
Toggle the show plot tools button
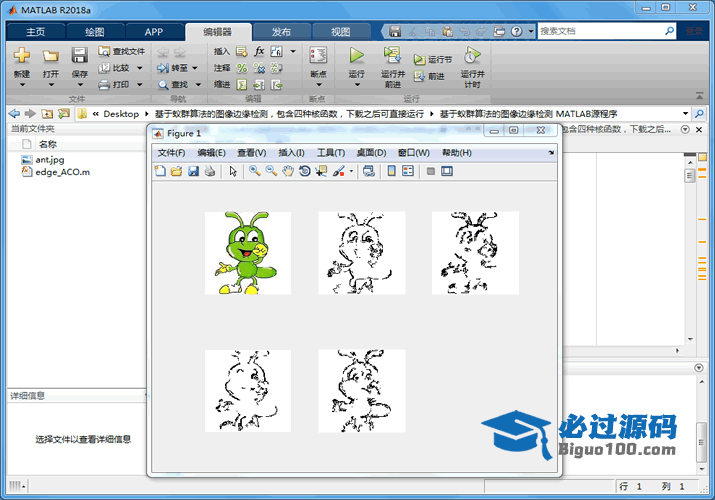(447, 171)
